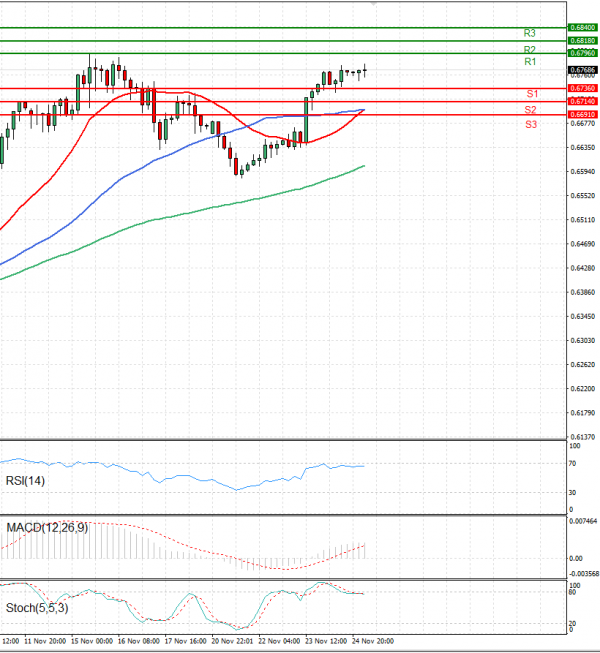Click the 23 Nov 12:00 time label
This screenshot has height=653, width=600.
[x=326, y=641]
